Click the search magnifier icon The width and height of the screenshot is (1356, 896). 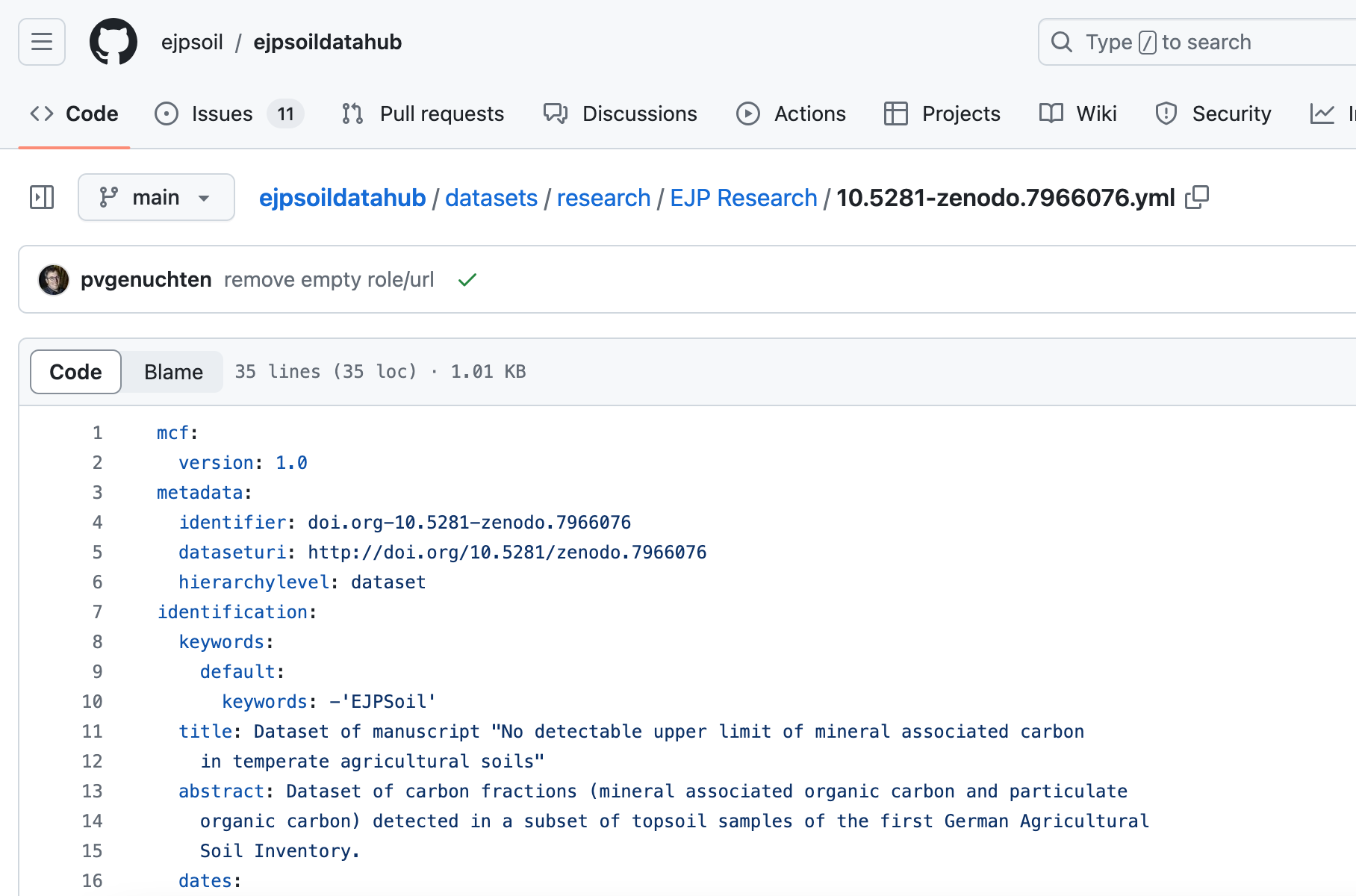[x=1061, y=42]
